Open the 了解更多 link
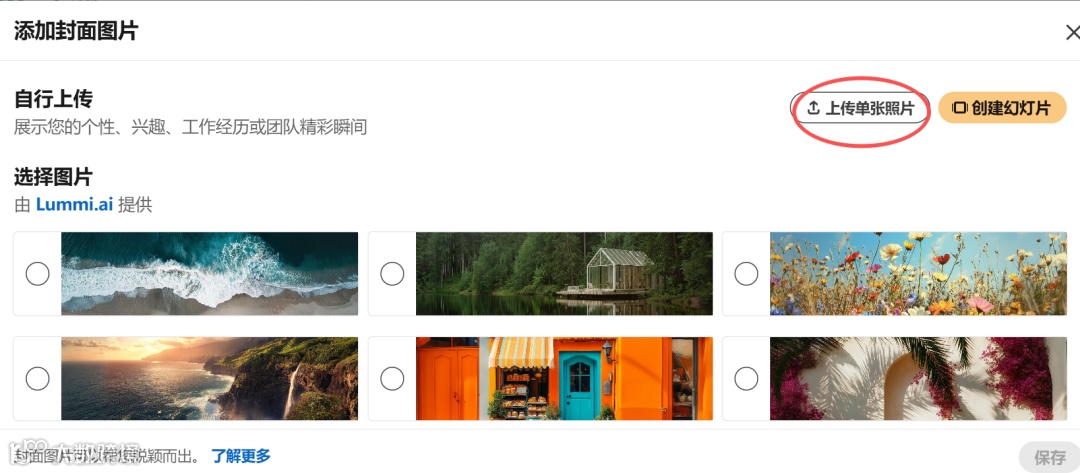Image resolution: width=1080 pixels, height=473 pixels. pyautogui.click(x=241, y=455)
